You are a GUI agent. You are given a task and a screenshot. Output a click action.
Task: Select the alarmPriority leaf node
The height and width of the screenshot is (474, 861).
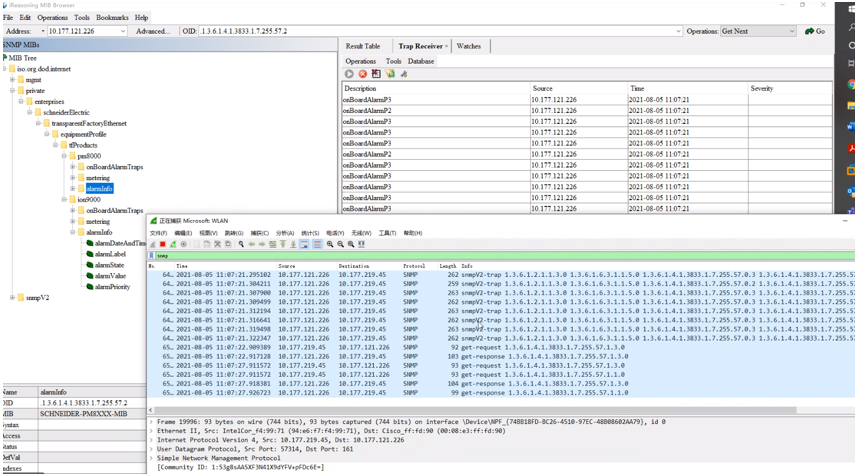(x=112, y=287)
